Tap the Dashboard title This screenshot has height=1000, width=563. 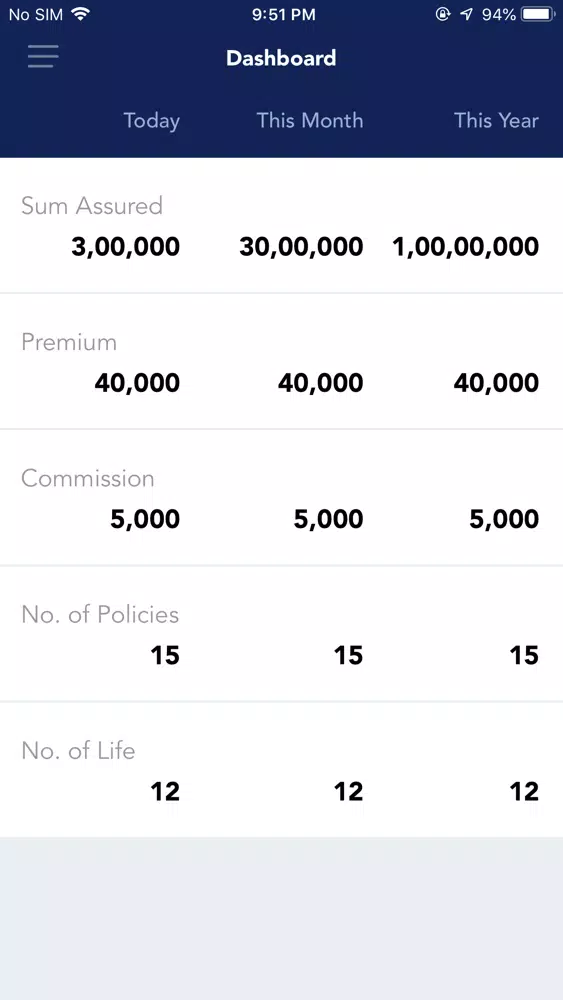[x=281, y=58]
